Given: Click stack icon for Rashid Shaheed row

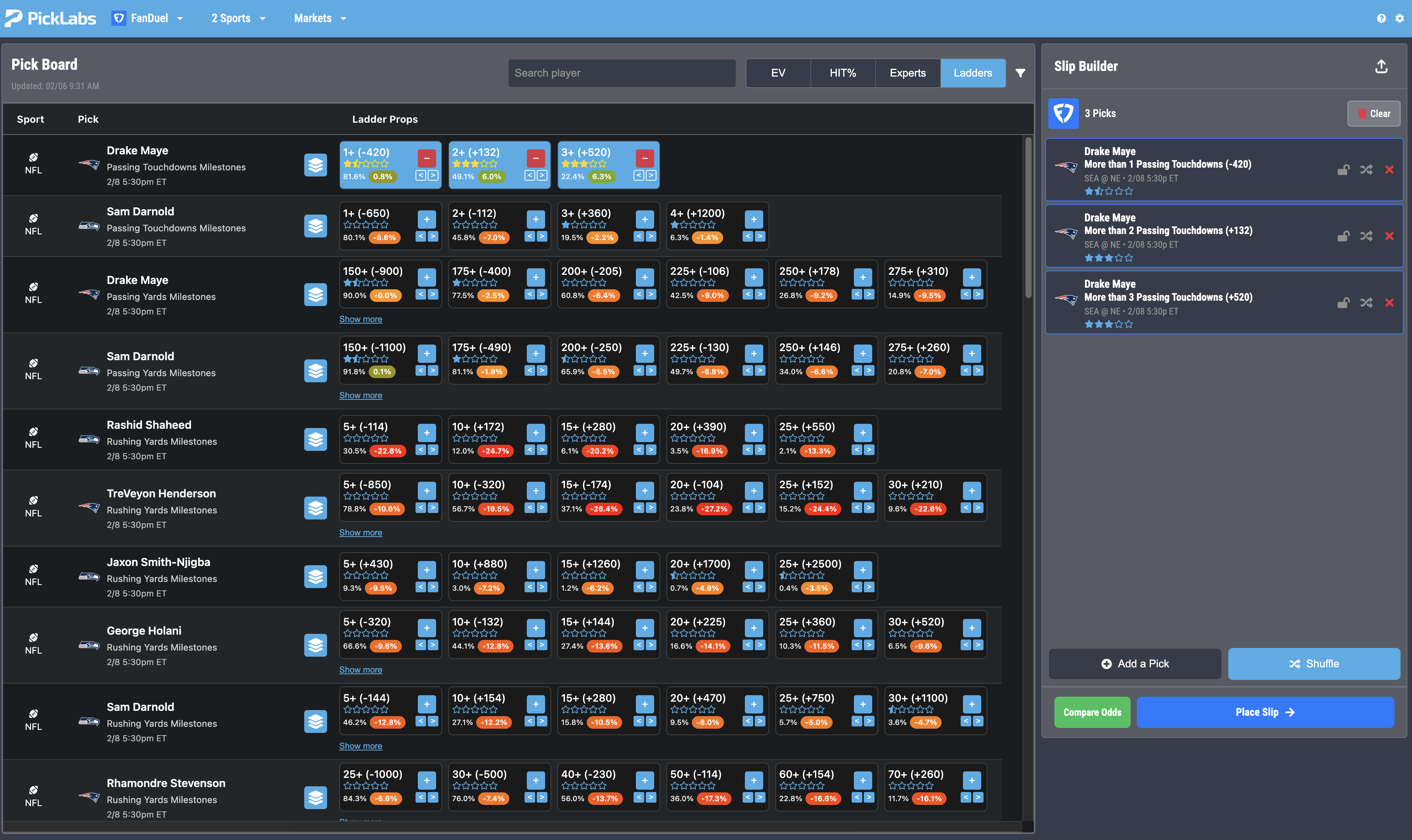Looking at the screenshot, I should click(x=315, y=439).
